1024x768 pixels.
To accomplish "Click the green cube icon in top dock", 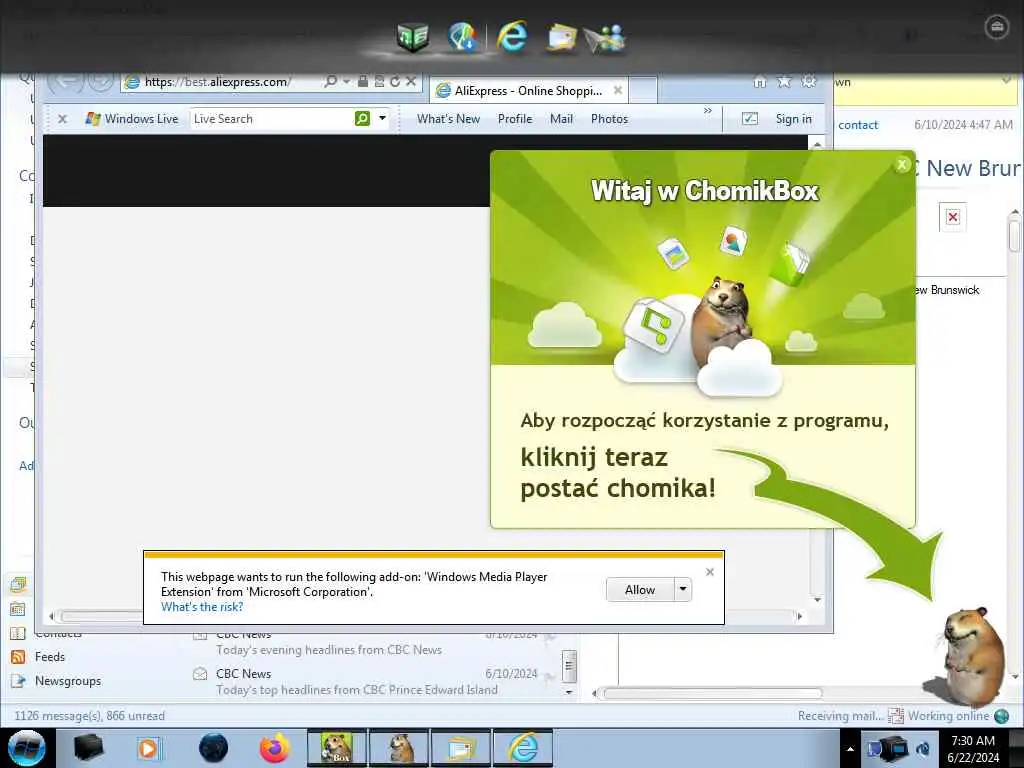I will pos(413,37).
